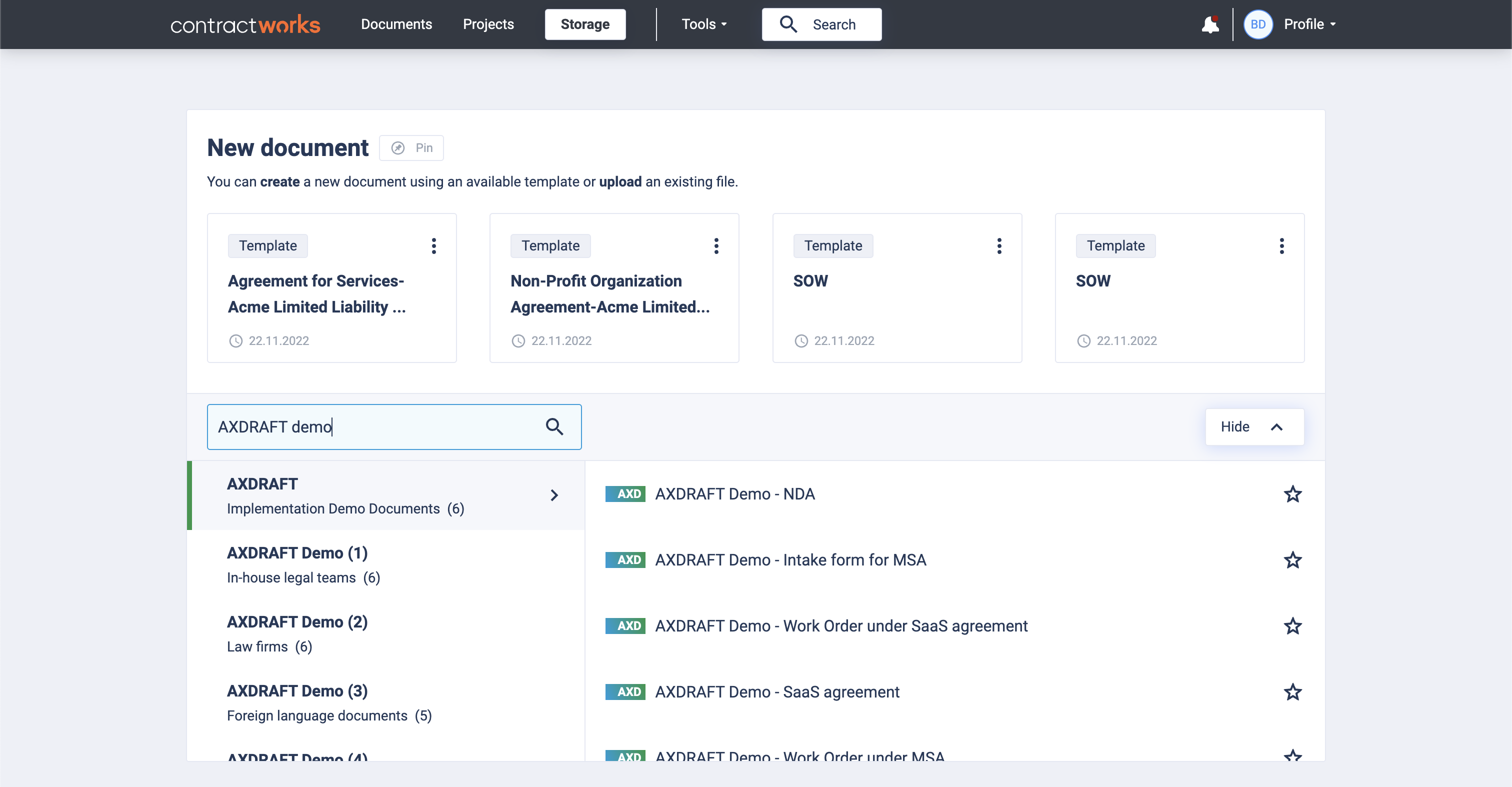Collapse the template list with Hide
Screen dimensions: 1512x787
pos(1254,426)
